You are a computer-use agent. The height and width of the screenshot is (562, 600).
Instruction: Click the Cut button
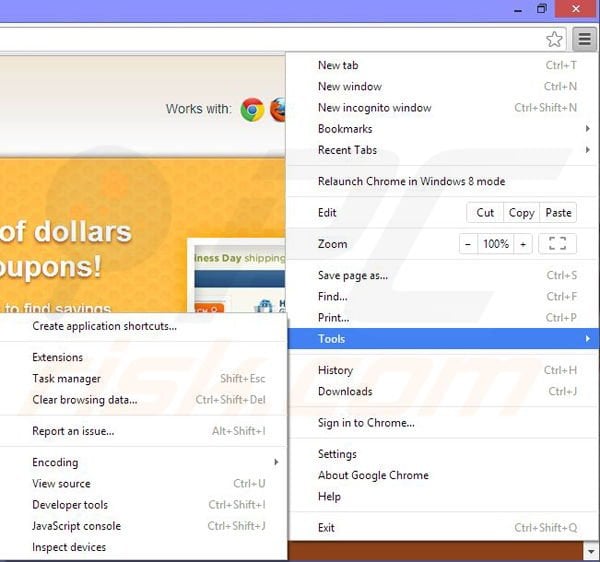(485, 212)
